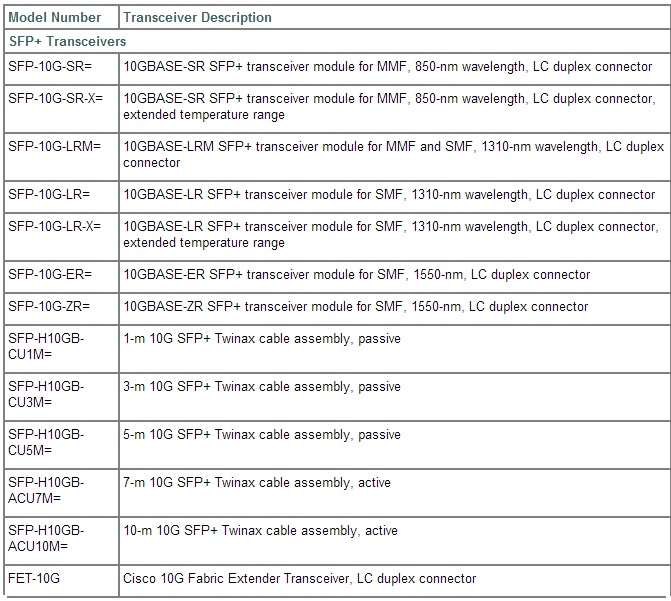Viewport: 671px width, 601px height.
Task: Select the 3-m Twinax passive cable description
Action: pos(262,387)
